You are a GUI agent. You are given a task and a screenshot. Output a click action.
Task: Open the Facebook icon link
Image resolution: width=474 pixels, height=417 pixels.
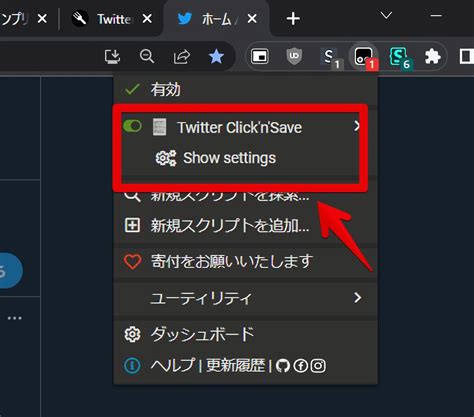pos(300,366)
